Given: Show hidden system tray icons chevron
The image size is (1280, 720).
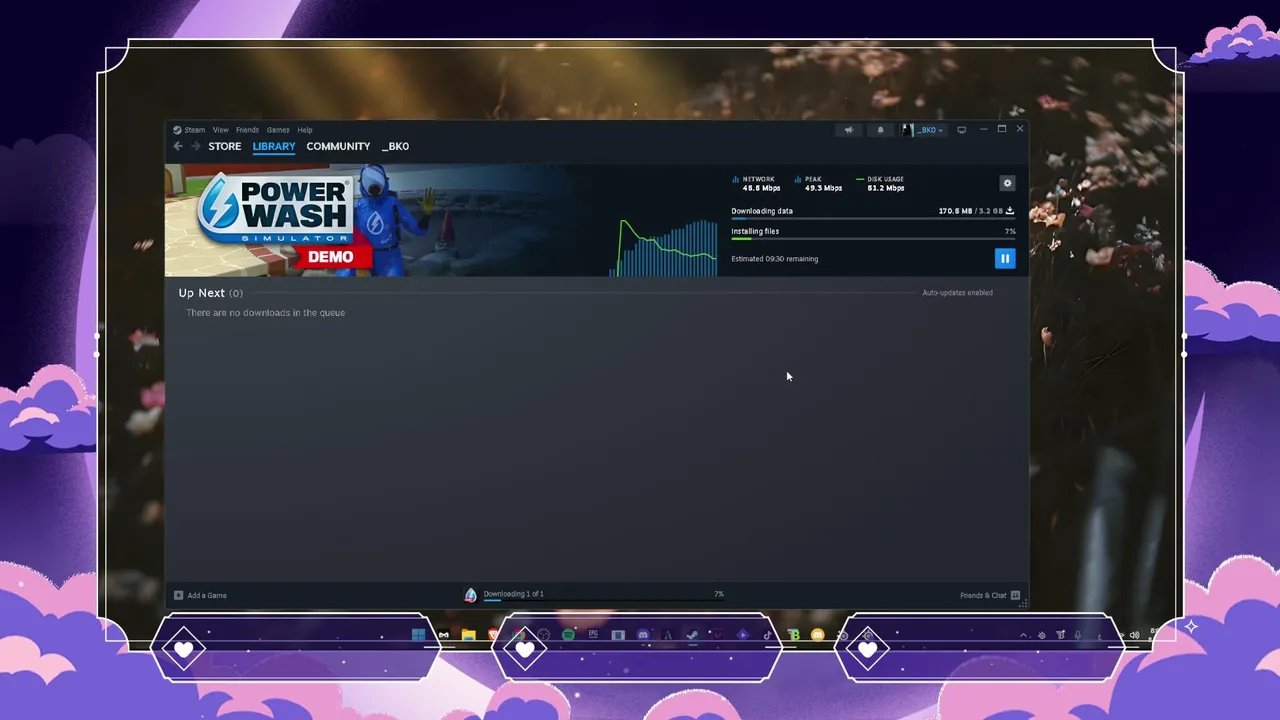Looking at the screenshot, I should tap(1023, 635).
